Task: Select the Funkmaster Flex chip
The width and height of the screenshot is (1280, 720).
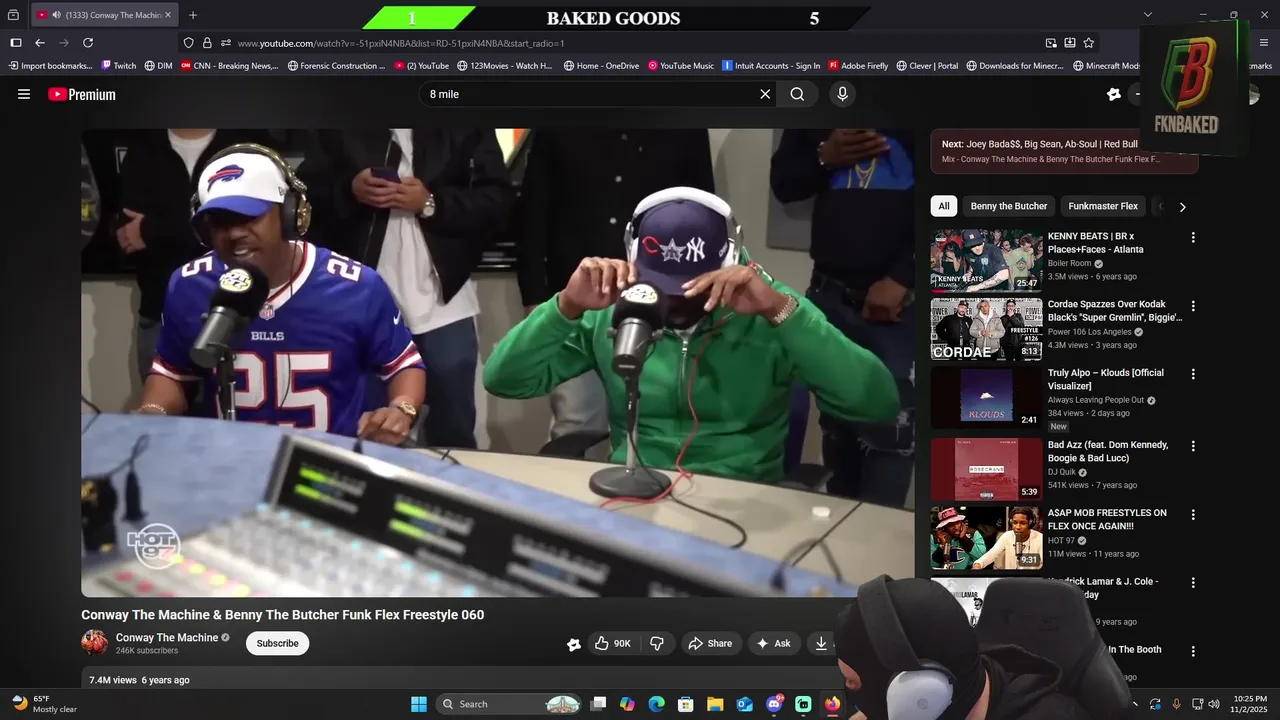Action: pos(1103,206)
